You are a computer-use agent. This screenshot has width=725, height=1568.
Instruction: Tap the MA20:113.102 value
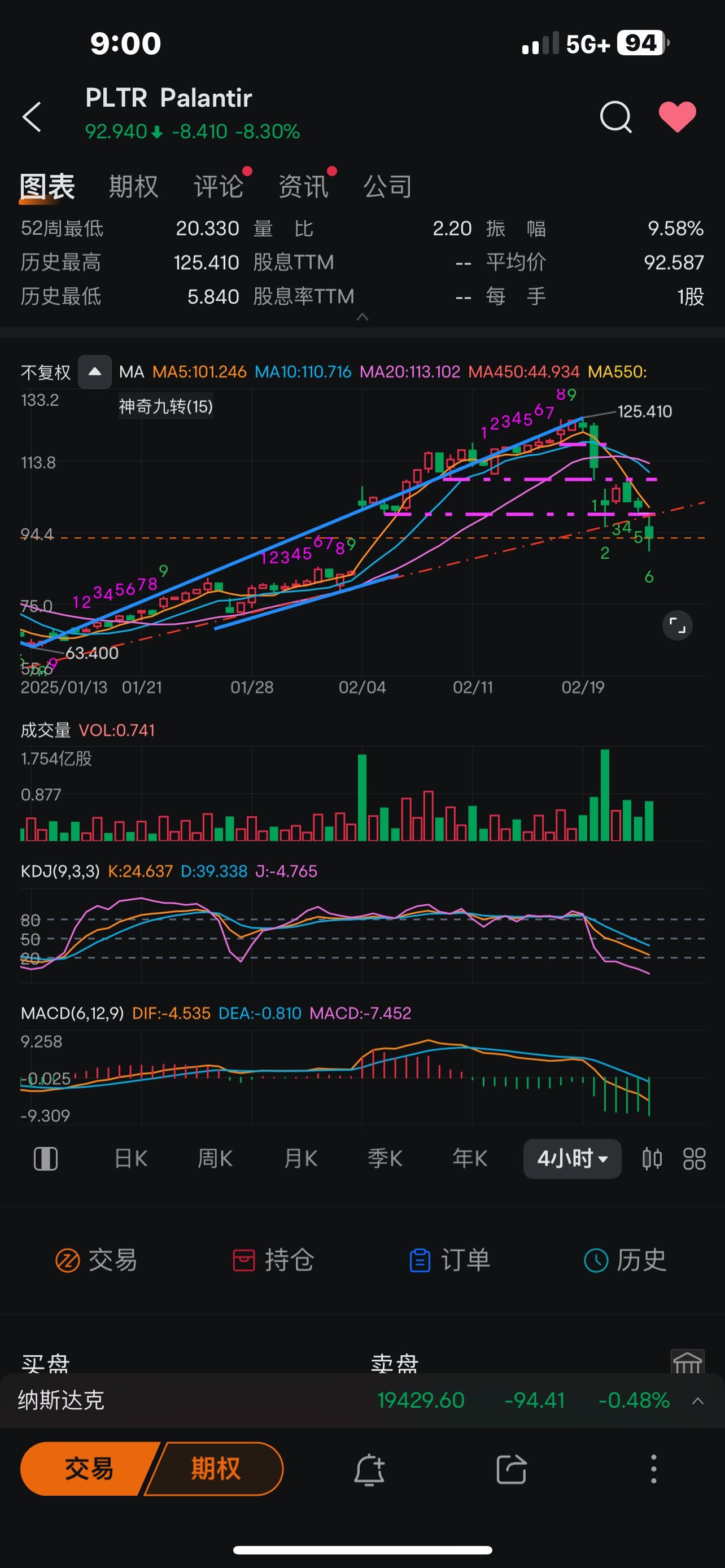[410, 372]
